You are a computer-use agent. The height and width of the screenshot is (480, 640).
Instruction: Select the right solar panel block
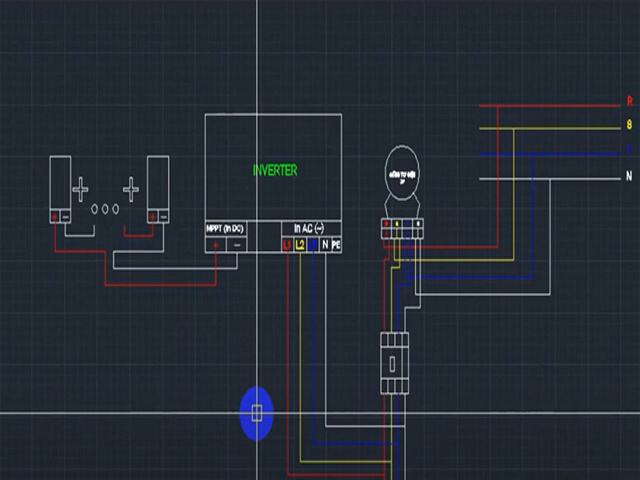158,189
